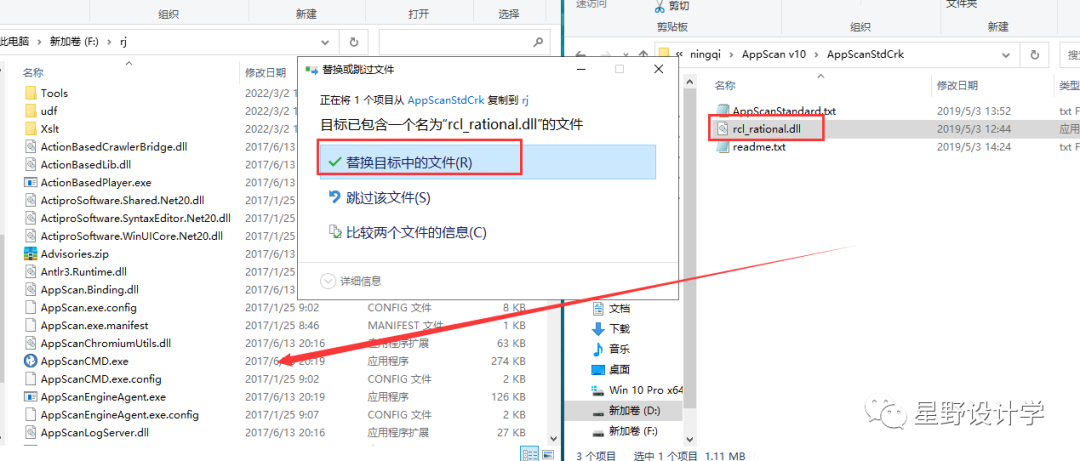The height and width of the screenshot is (461, 1080).
Task: Click the AppScanEngineAgent.exe application icon
Action: 30,397
